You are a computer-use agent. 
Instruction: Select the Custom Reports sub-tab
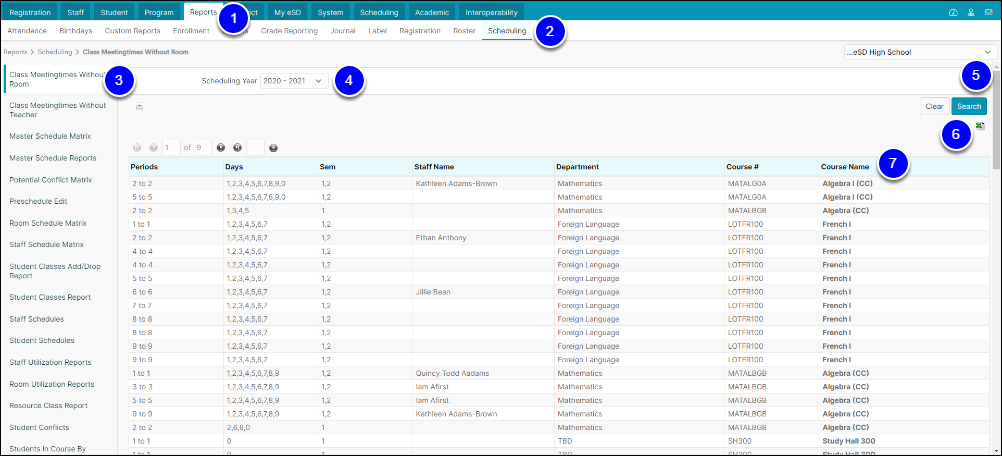tap(132, 31)
